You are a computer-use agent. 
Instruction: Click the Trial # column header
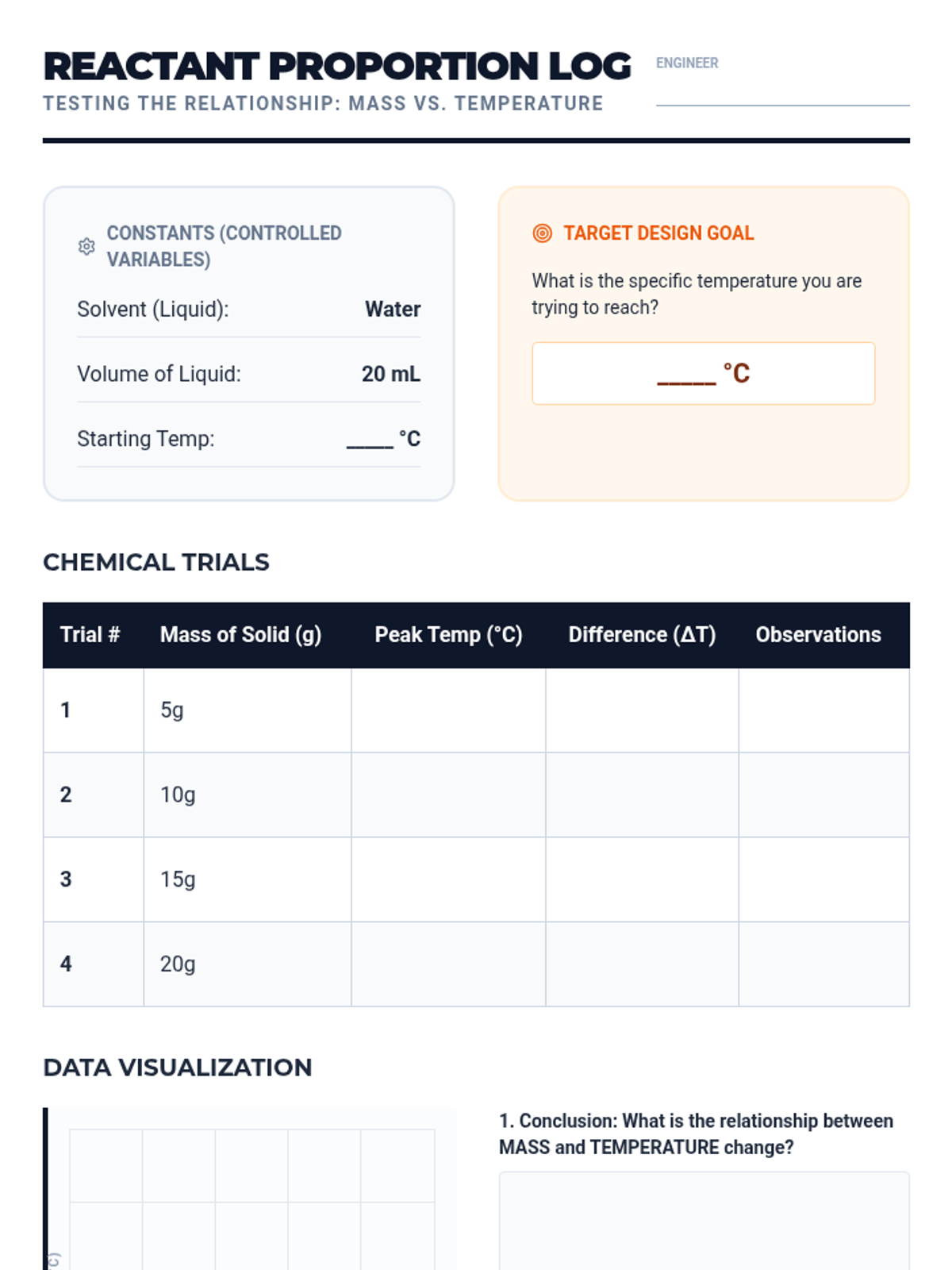(90, 635)
